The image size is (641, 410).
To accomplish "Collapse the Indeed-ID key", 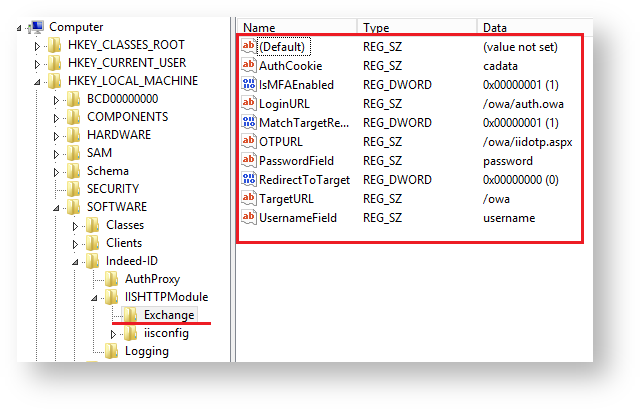I will [74, 261].
